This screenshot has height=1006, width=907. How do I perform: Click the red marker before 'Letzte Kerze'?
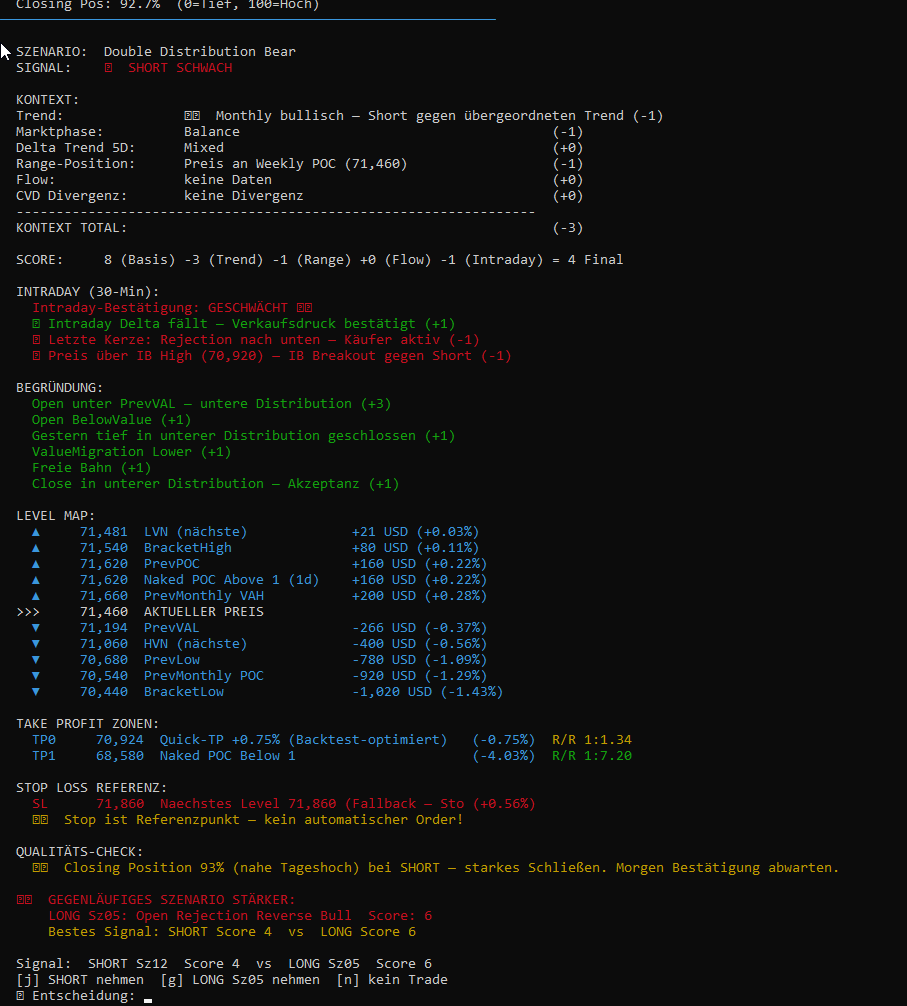(37, 340)
